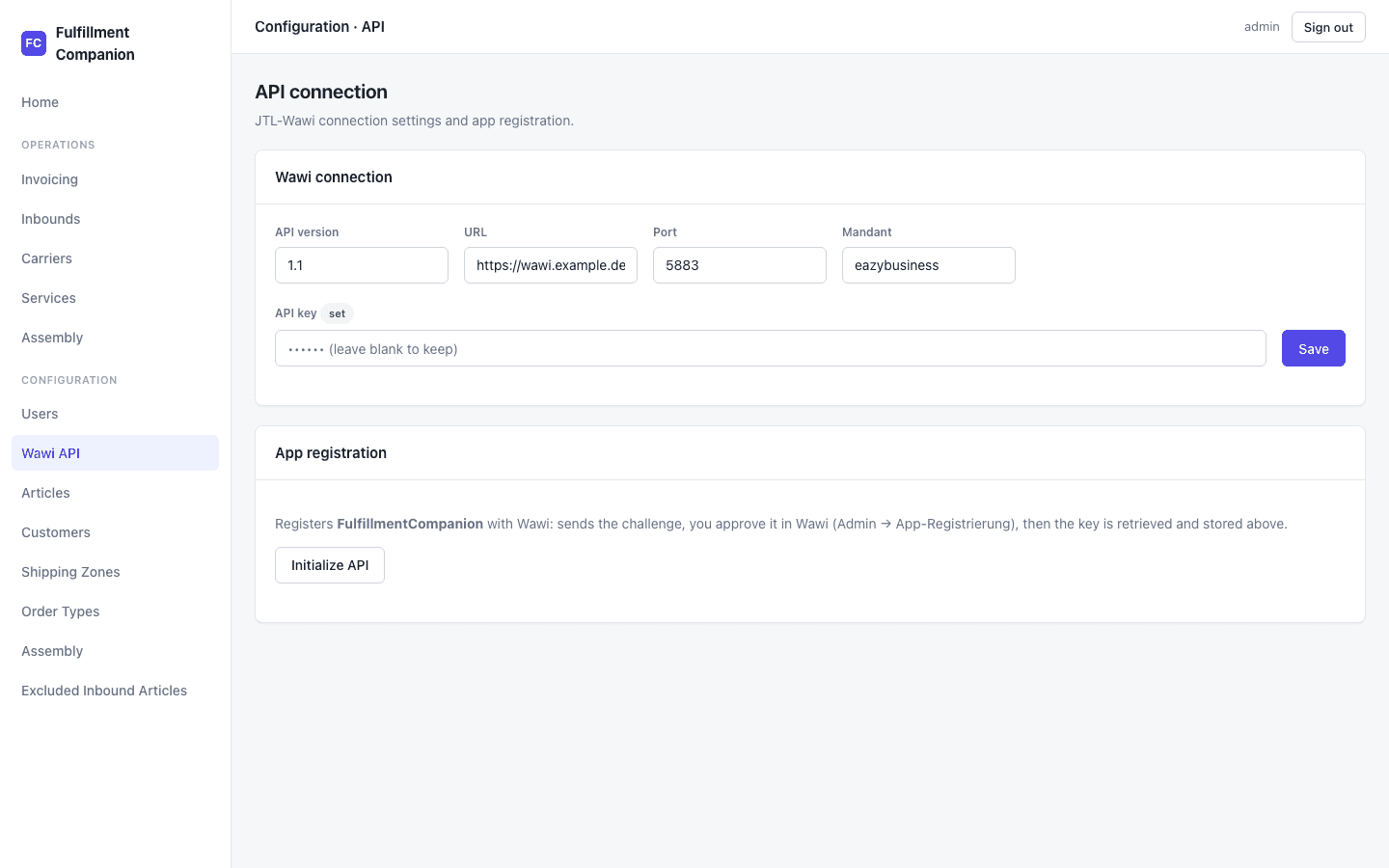
Task: Click the API key input field
Action: pos(771,348)
